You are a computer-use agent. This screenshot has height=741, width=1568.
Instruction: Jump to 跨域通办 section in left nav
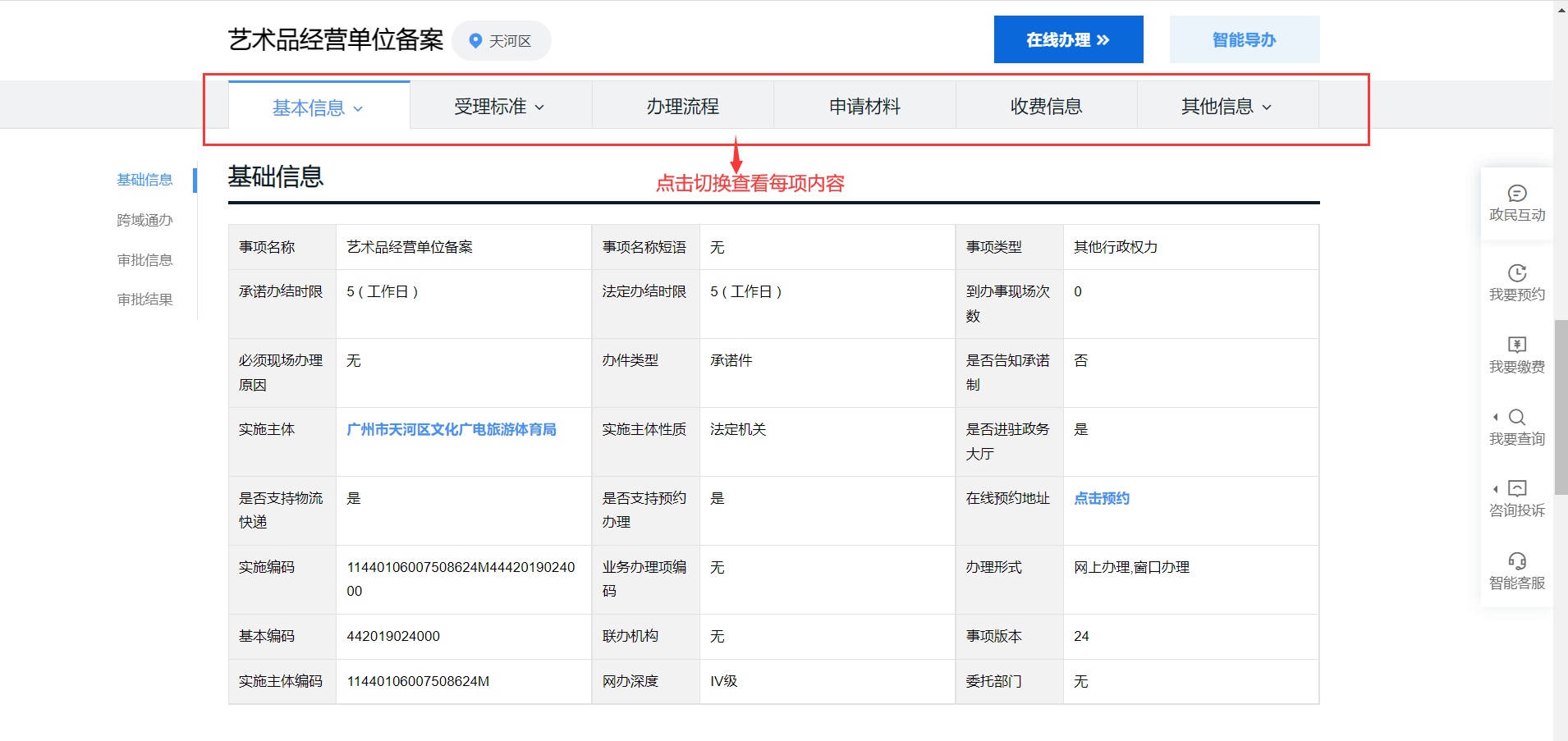coord(144,220)
